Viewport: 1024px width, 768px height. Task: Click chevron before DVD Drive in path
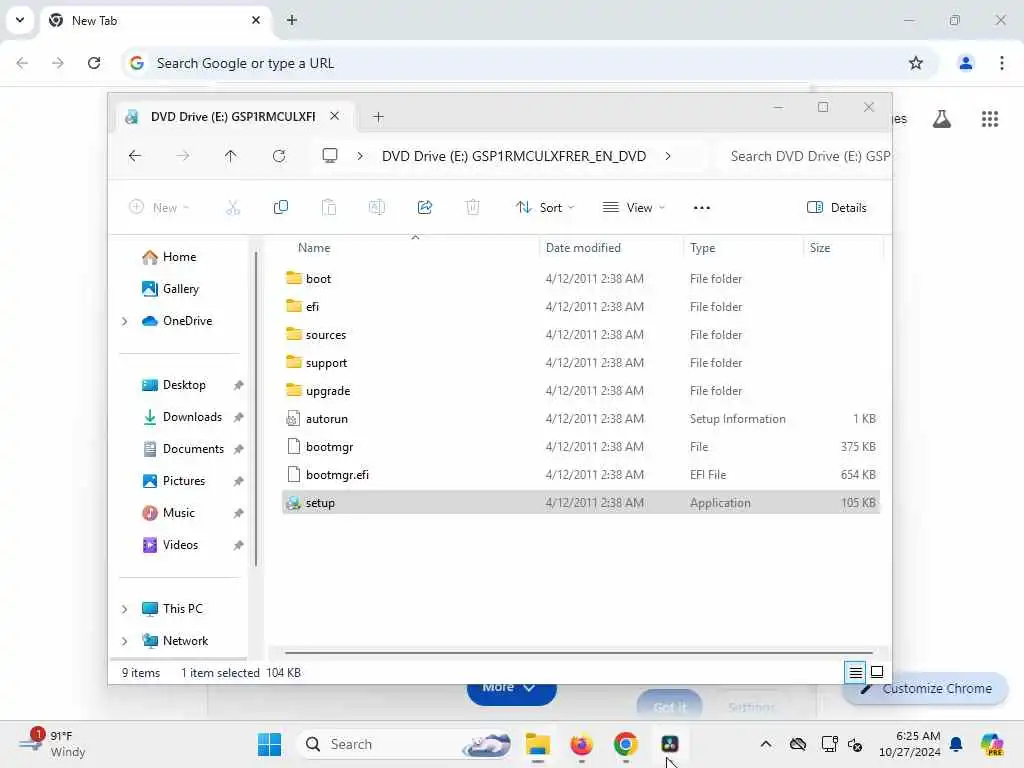click(360, 156)
